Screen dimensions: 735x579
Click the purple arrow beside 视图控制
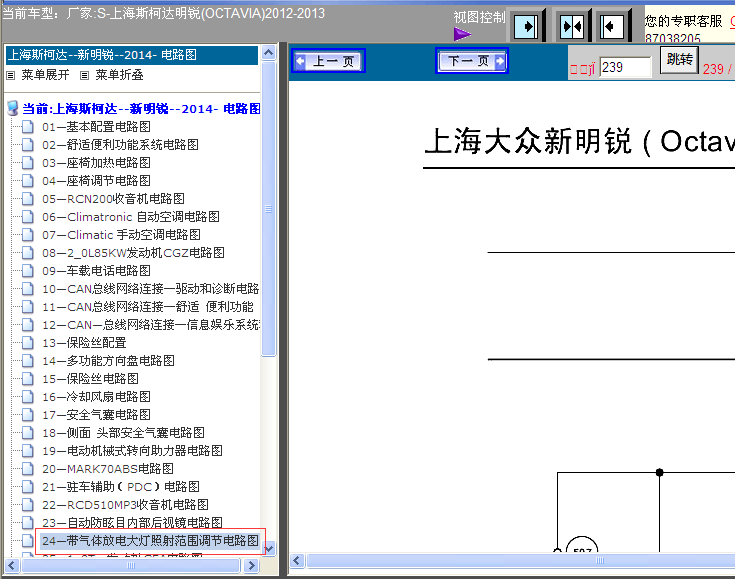coord(462,34)
